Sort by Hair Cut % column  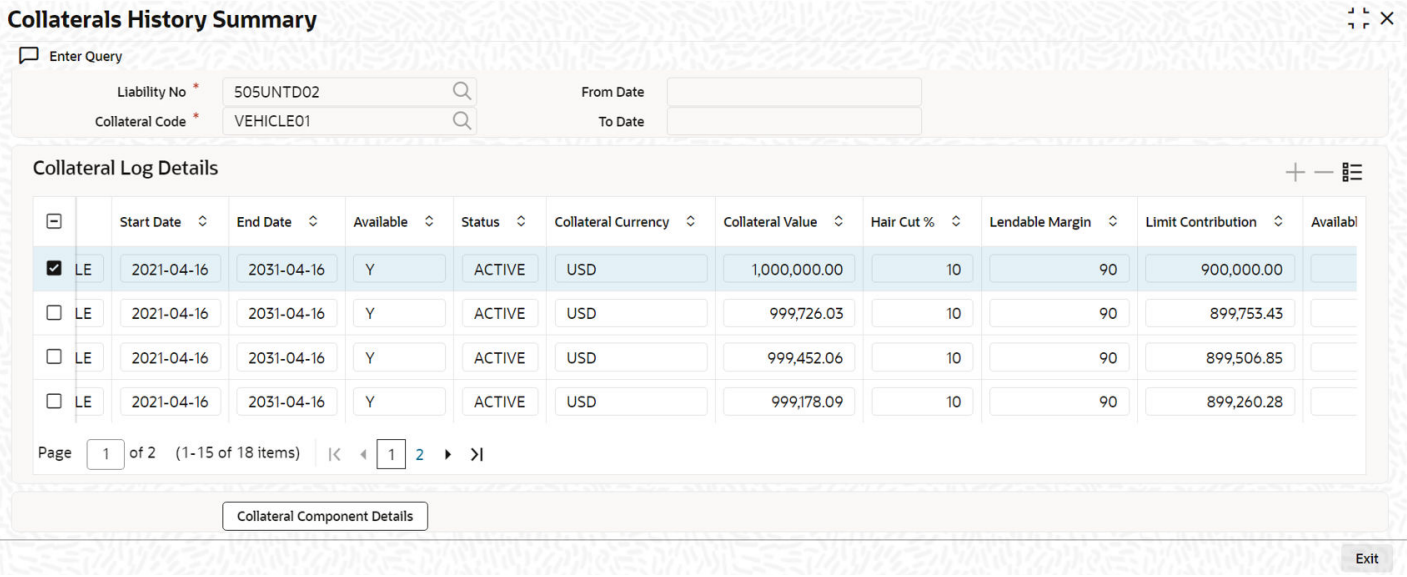coord(956,222)
